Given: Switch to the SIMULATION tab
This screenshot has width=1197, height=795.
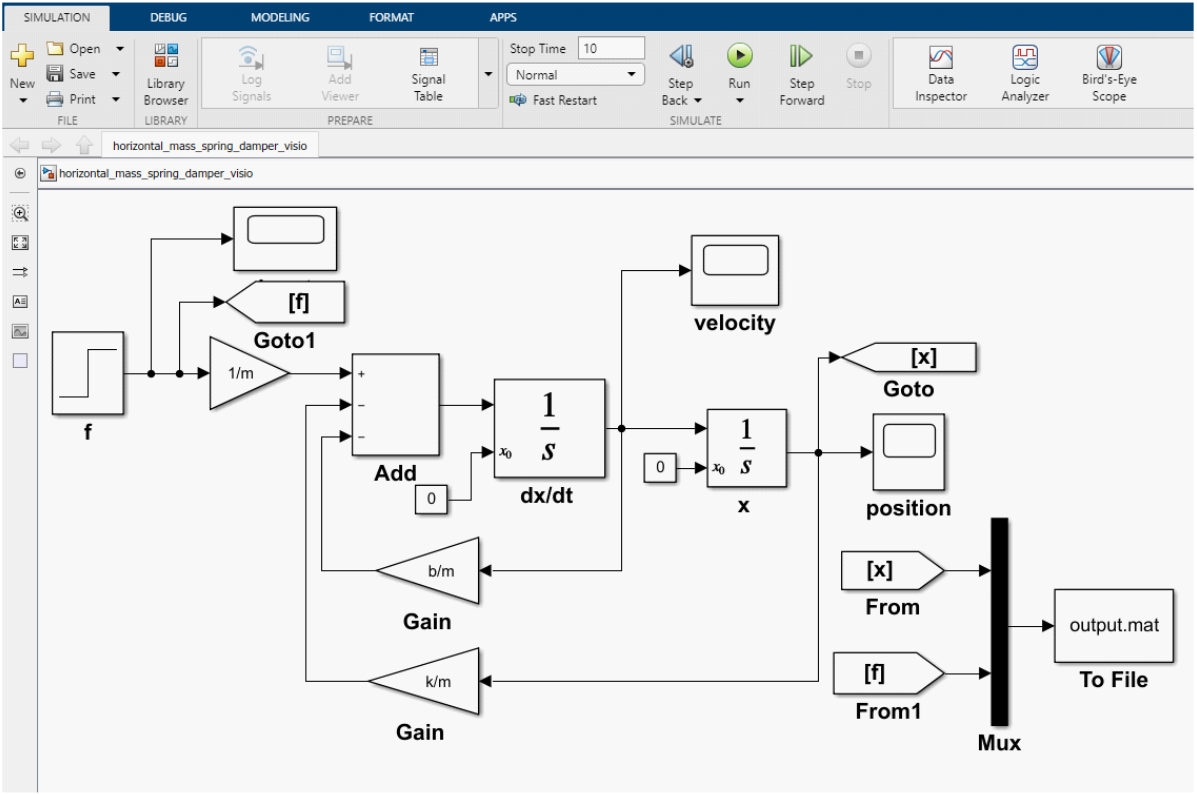Looking at the screenshot, I should (x=56, y=17).
